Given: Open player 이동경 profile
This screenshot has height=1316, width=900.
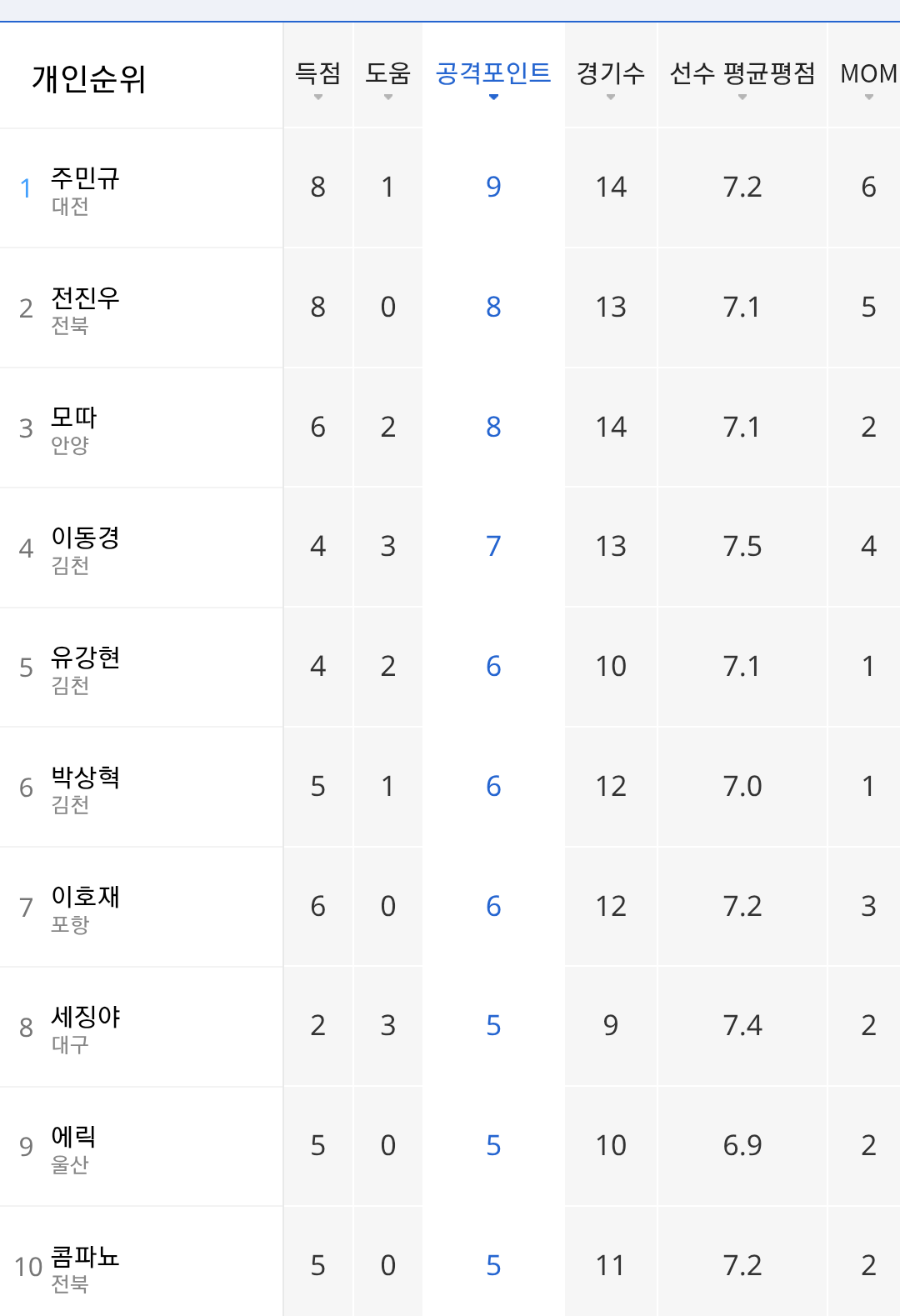Looking at the screenshot, I should pyautogui.click(x=85, y=537).
